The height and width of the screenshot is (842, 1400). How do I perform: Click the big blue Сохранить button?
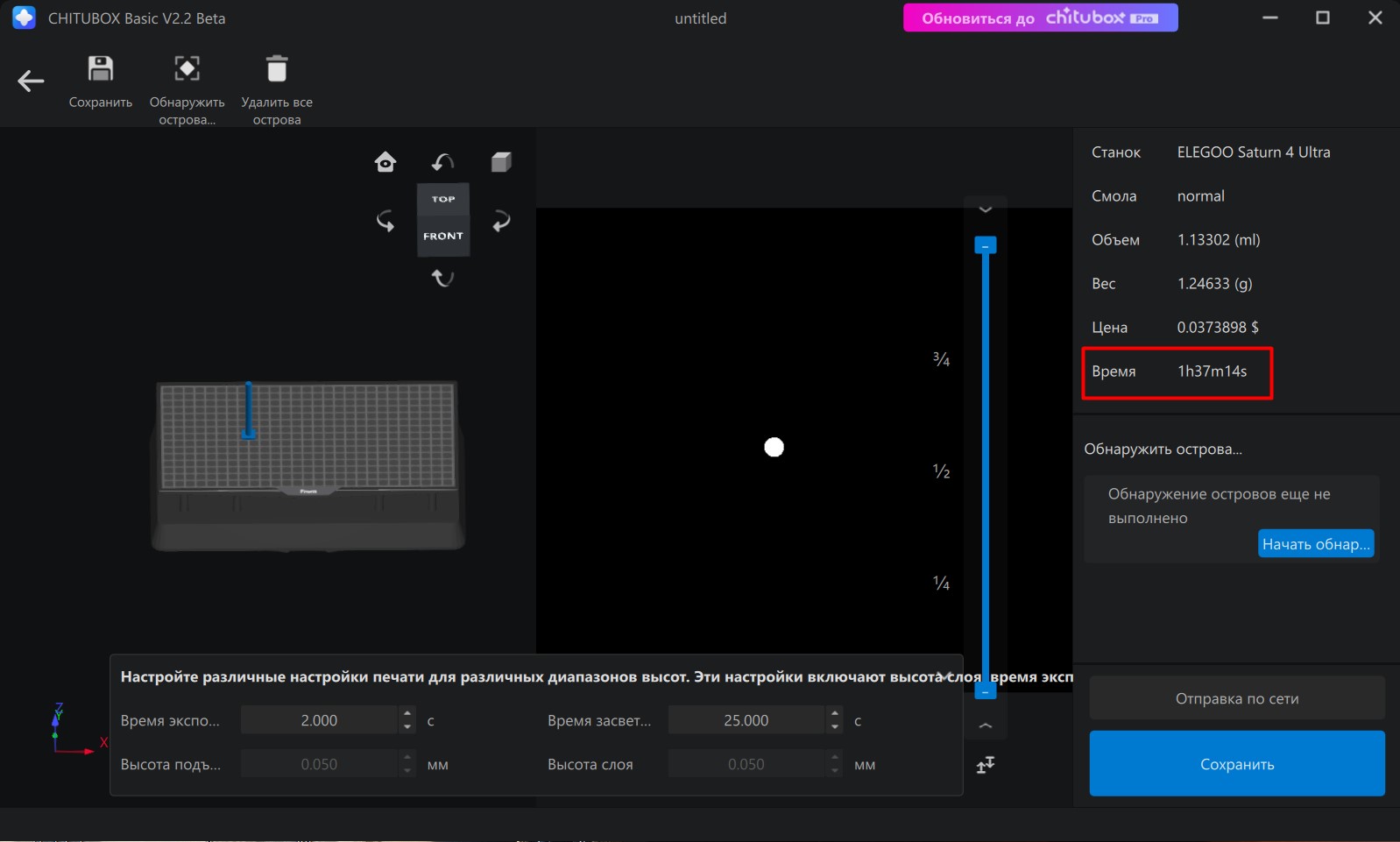[1236, 764]
